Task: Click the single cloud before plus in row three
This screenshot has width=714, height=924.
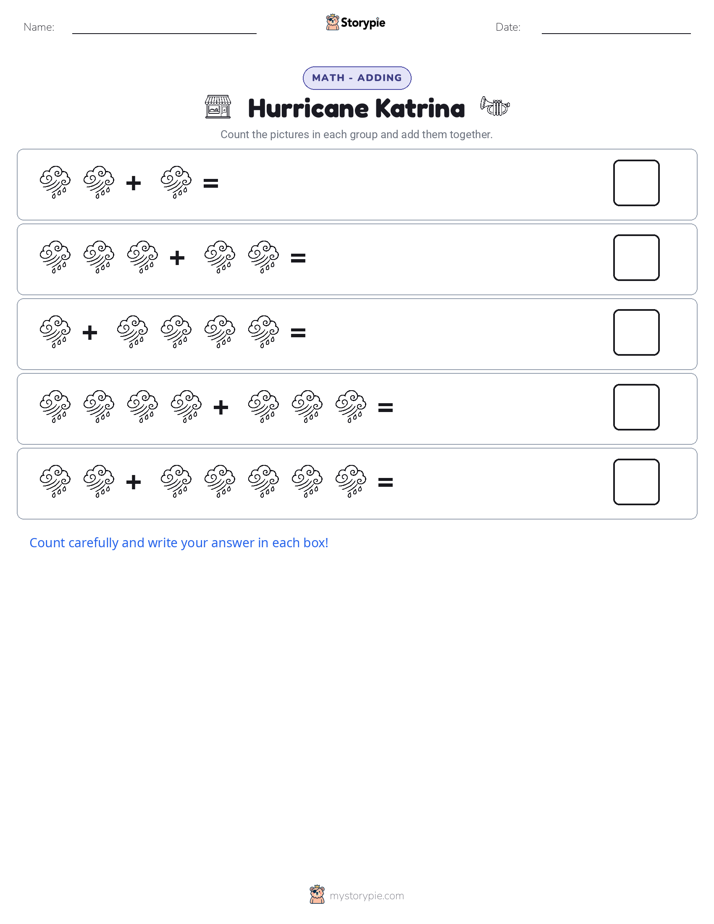Action: point(55,332)
